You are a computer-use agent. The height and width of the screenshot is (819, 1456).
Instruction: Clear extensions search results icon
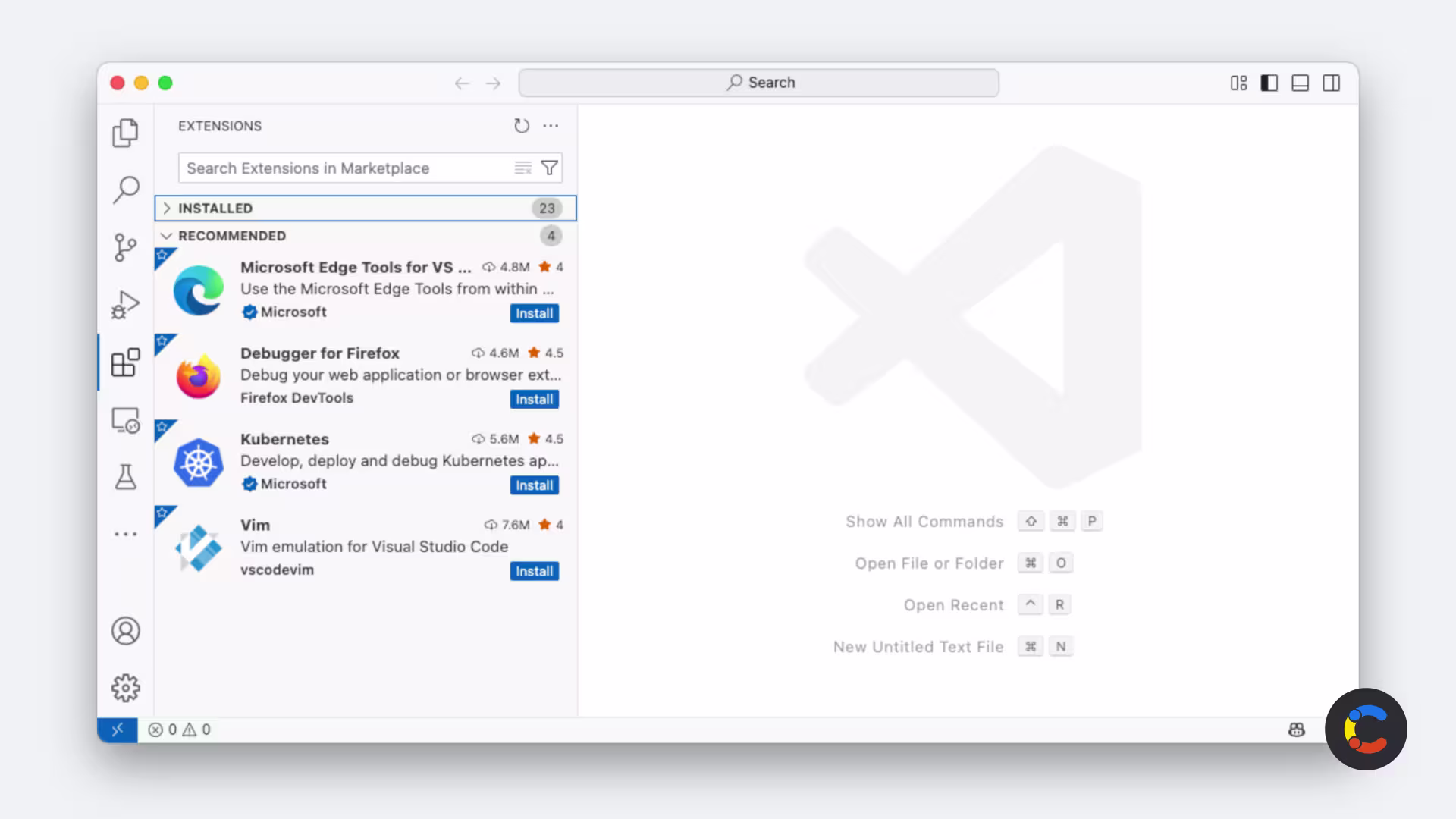pyautogui.click(x=522, y=168)
